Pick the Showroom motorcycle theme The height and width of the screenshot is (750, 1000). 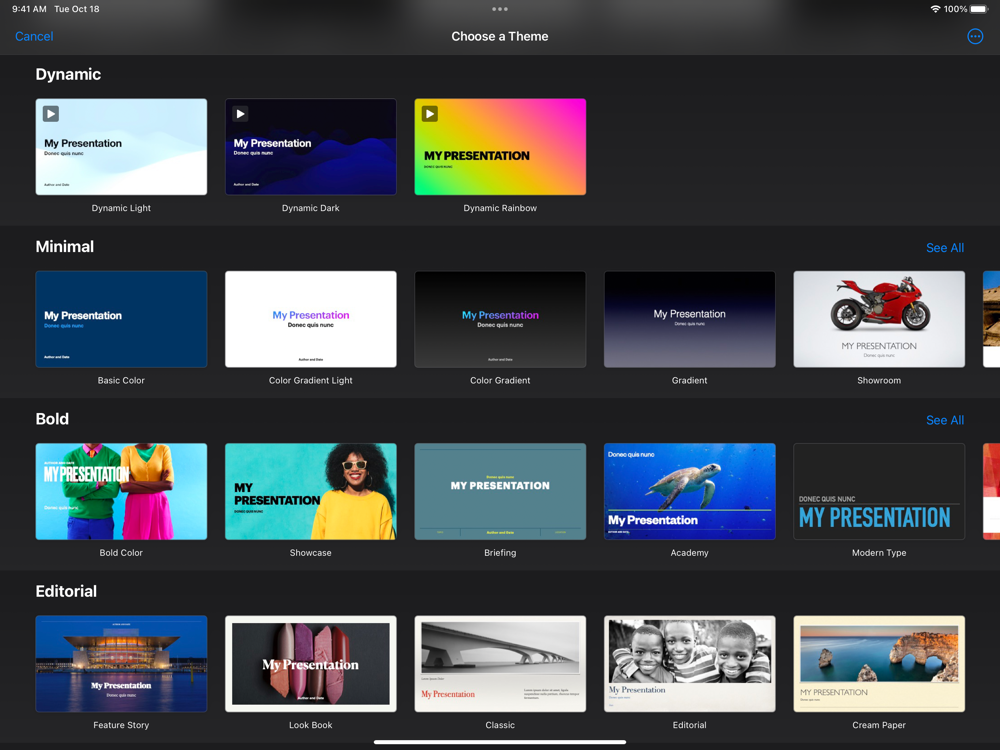coord(879,319)
